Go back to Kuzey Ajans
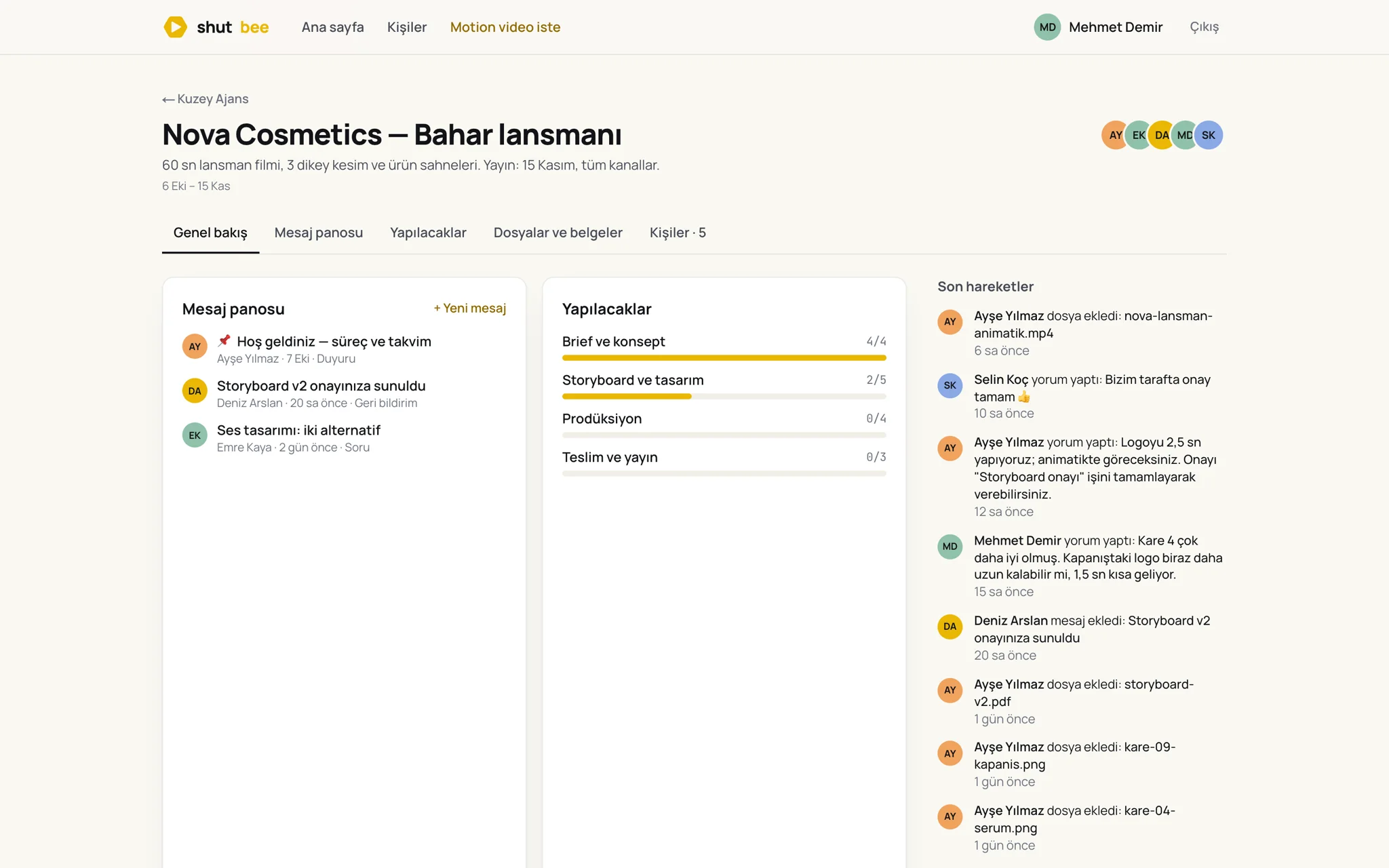This screenshot has height=868, width=1389. pos(206,99)
